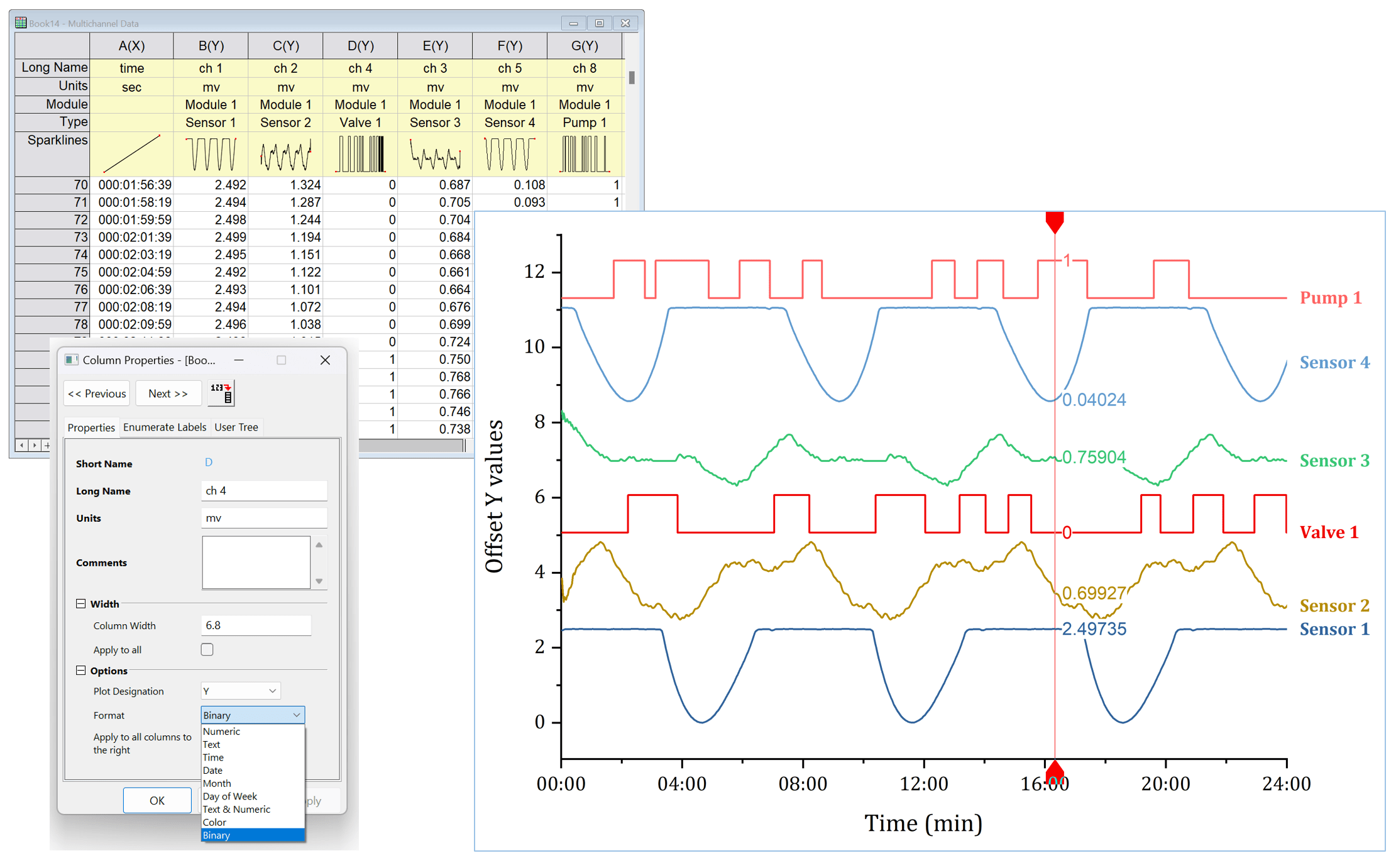Screen dimensions: 1396x868
Task: Click the Column Properties dialog title icon
Action: tap(72, 360)
